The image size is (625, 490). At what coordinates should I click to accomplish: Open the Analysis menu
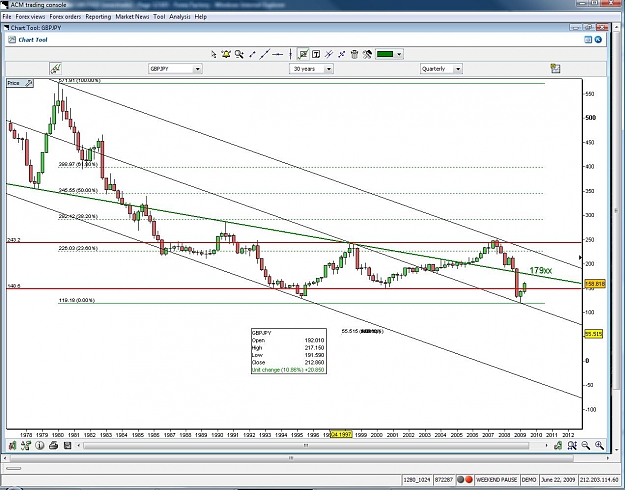pos(180,17)
